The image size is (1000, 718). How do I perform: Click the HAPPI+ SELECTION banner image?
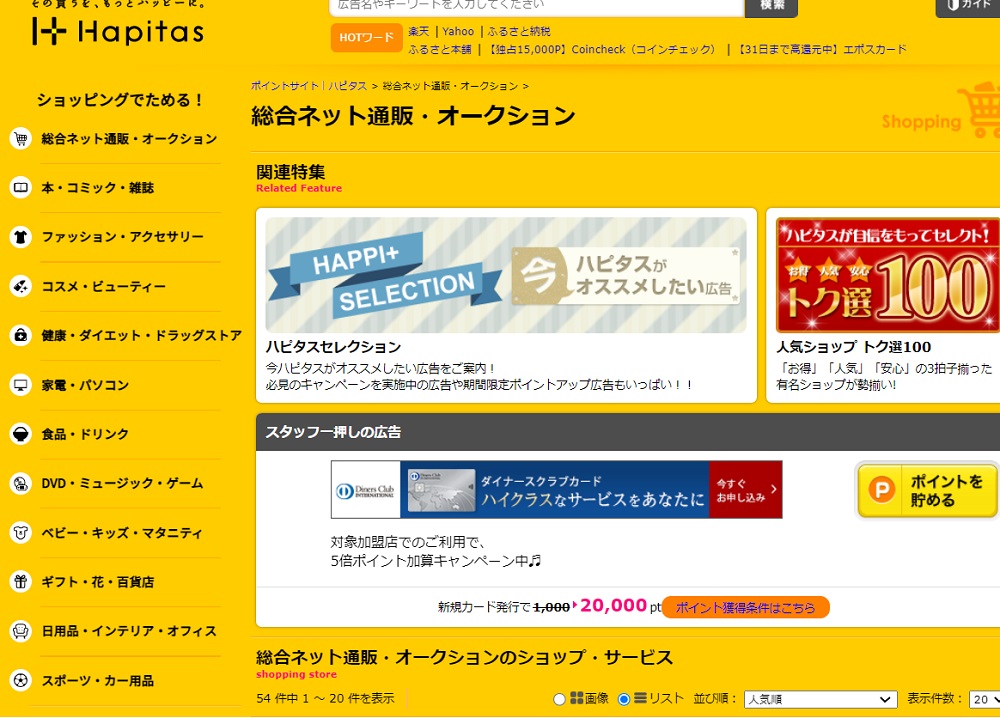[x=505, y=275]
